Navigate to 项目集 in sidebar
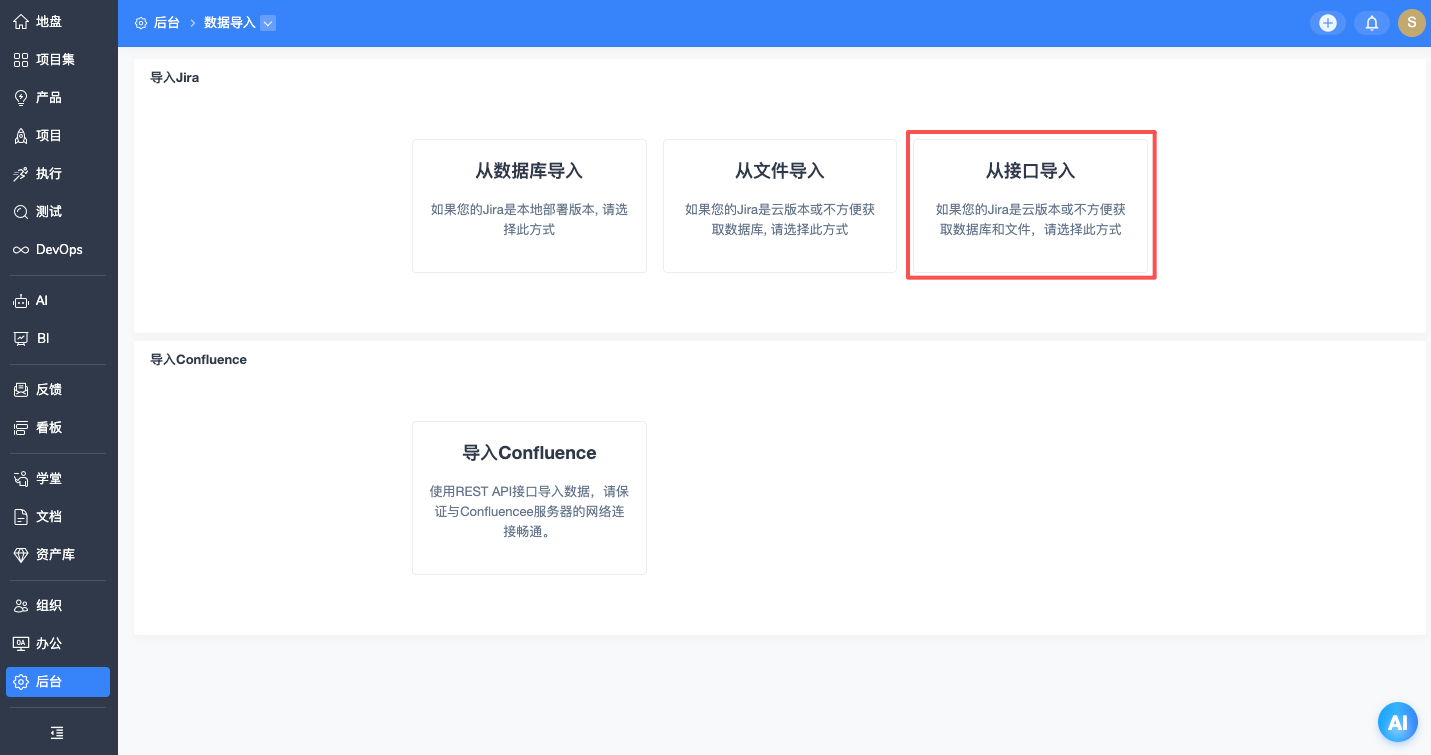This screenshot has height=755, width=1431. coord(55,59)
